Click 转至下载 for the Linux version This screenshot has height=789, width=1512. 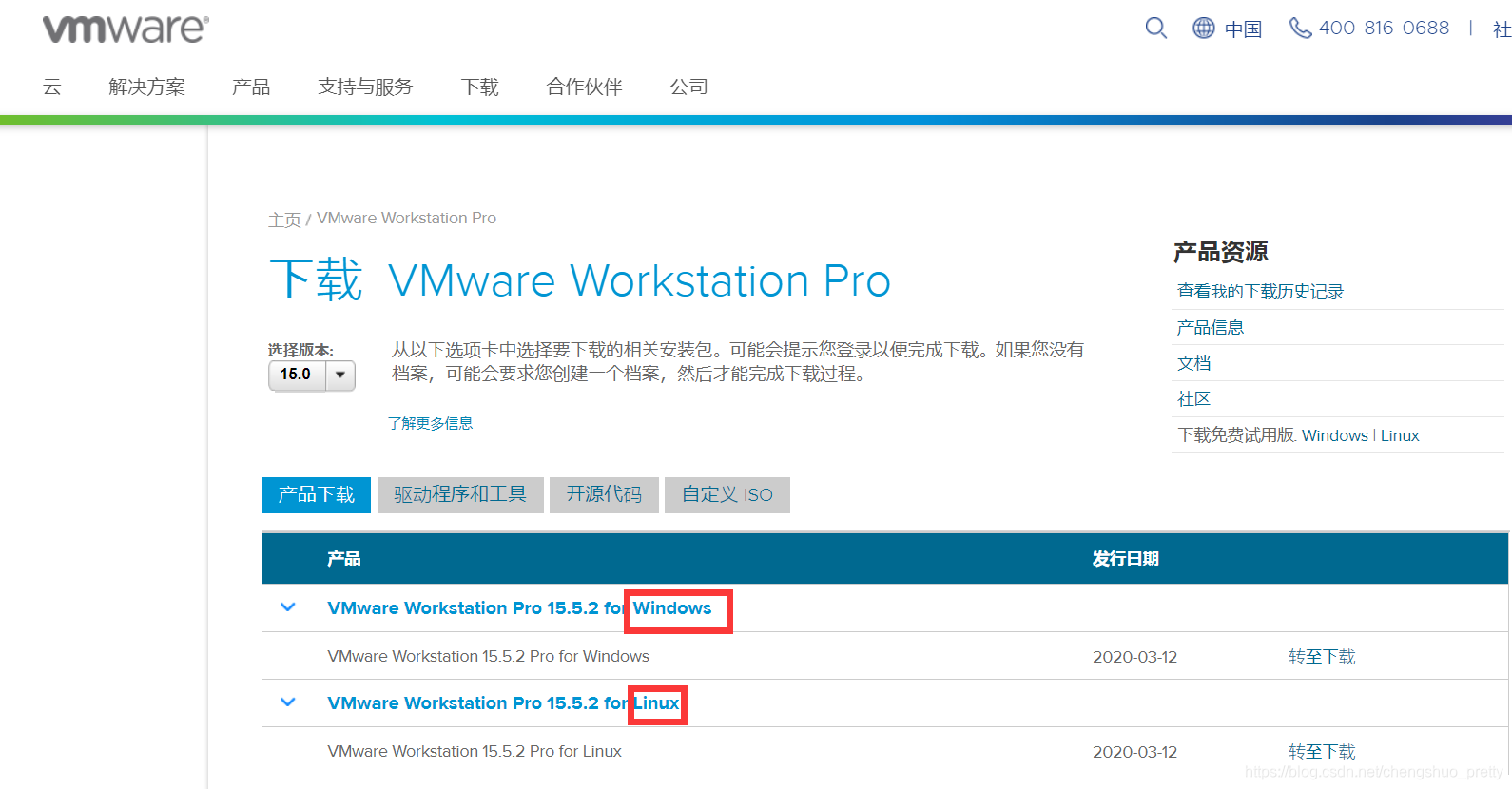tap(1322, 751)
